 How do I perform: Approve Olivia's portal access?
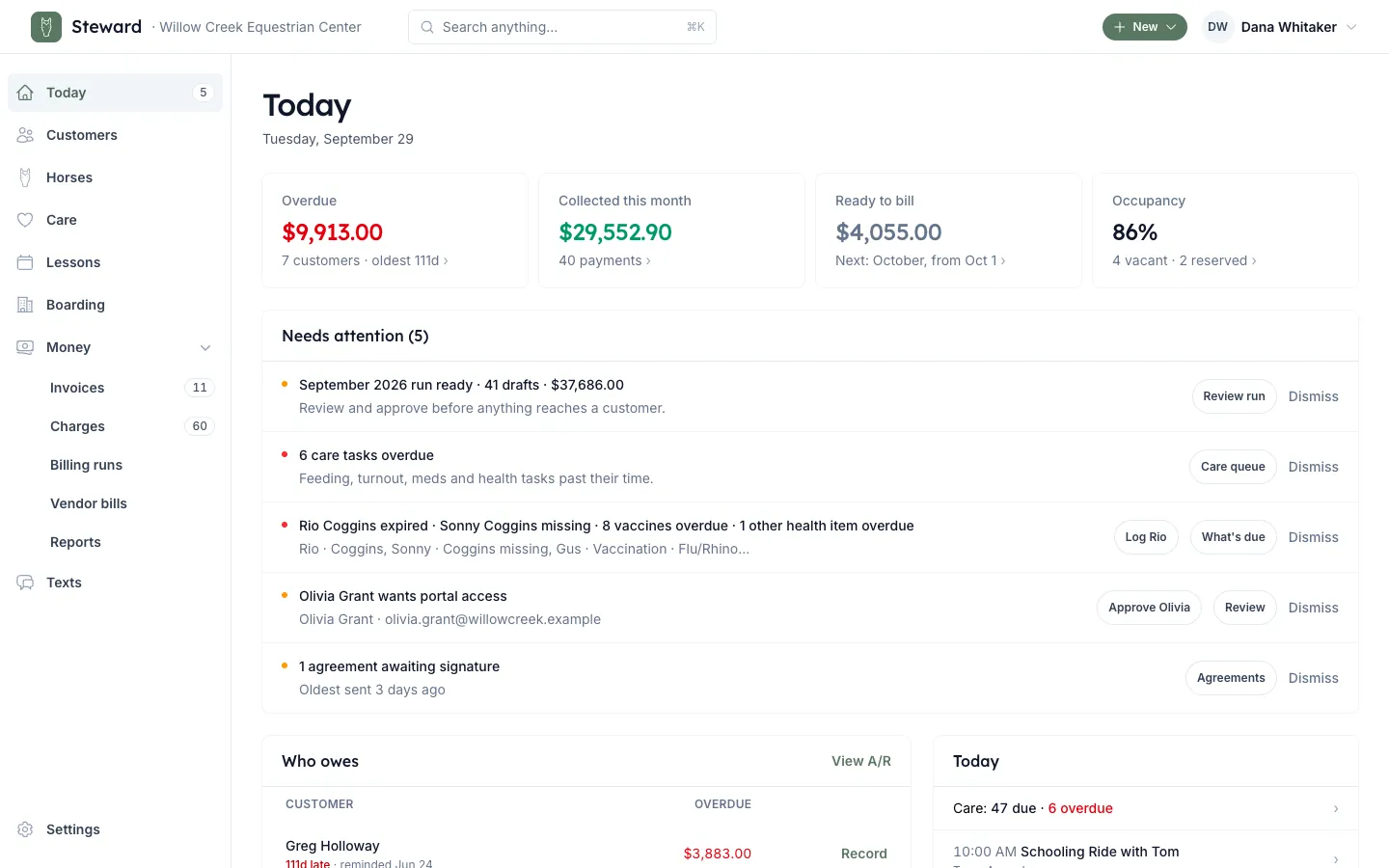coord(1149,608)
